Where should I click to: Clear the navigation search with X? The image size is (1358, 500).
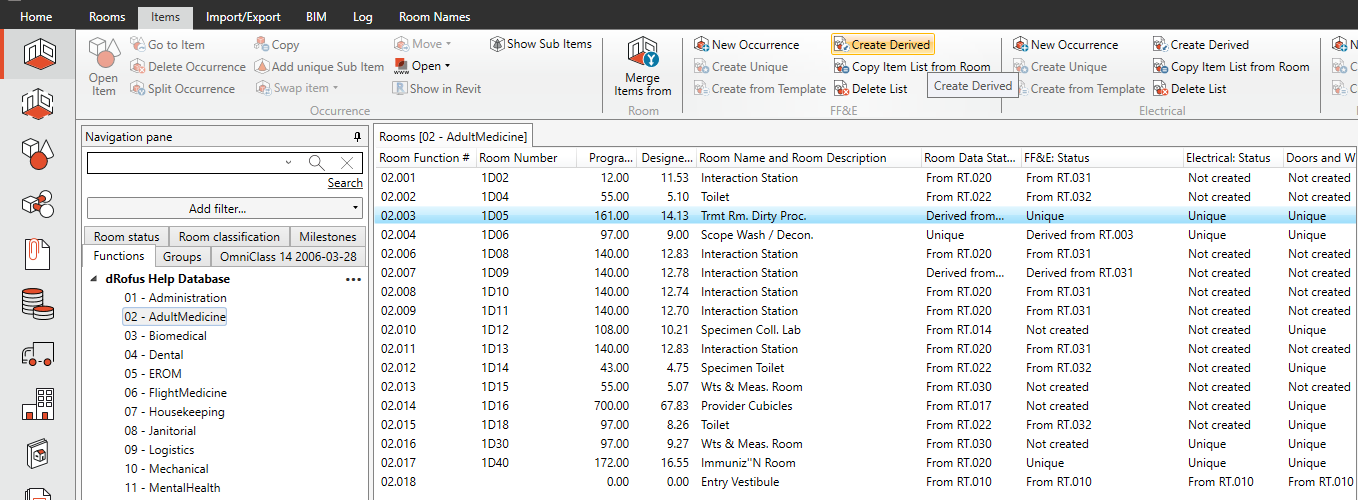coord(346,163)
